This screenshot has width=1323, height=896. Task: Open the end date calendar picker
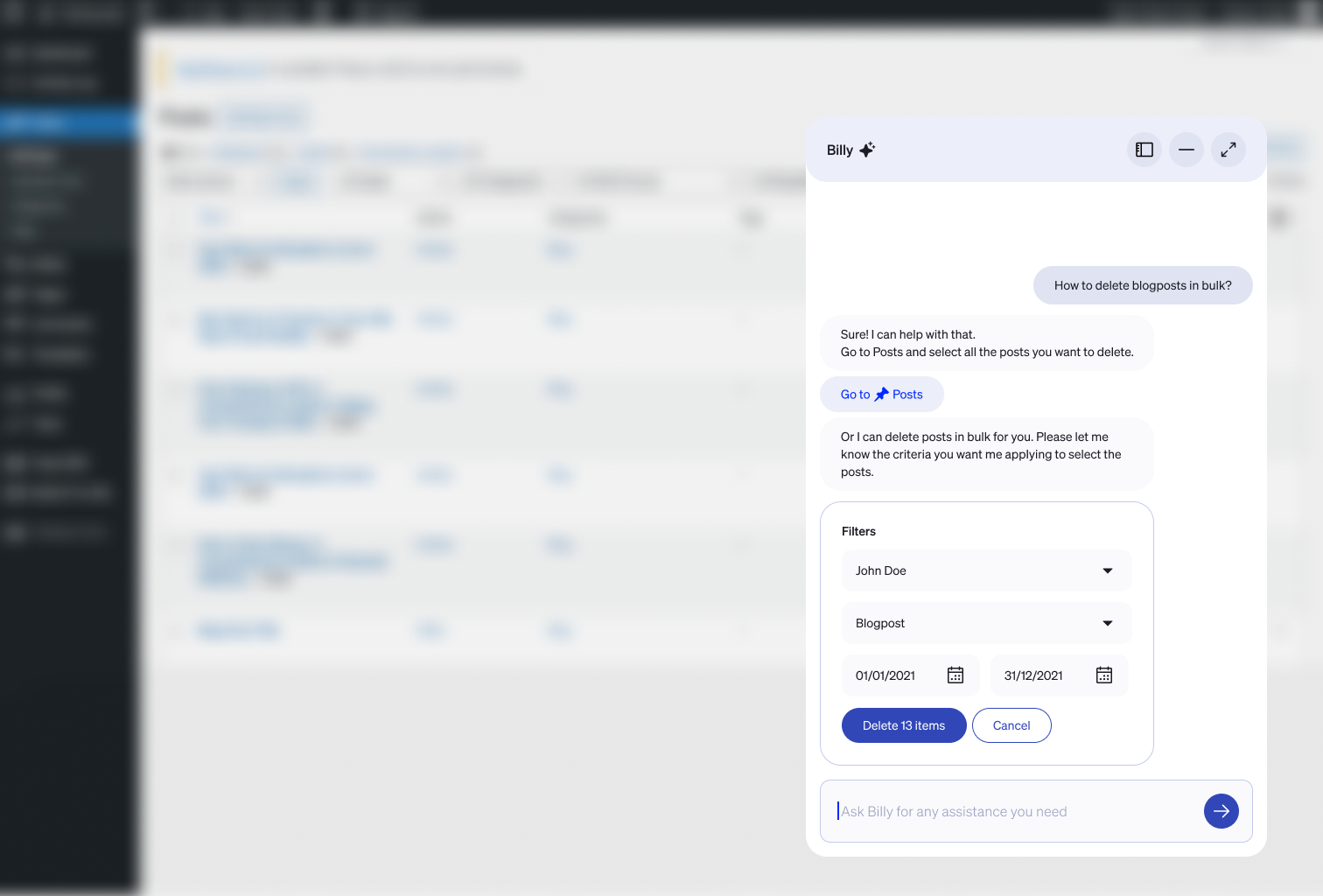point(1104,675)
